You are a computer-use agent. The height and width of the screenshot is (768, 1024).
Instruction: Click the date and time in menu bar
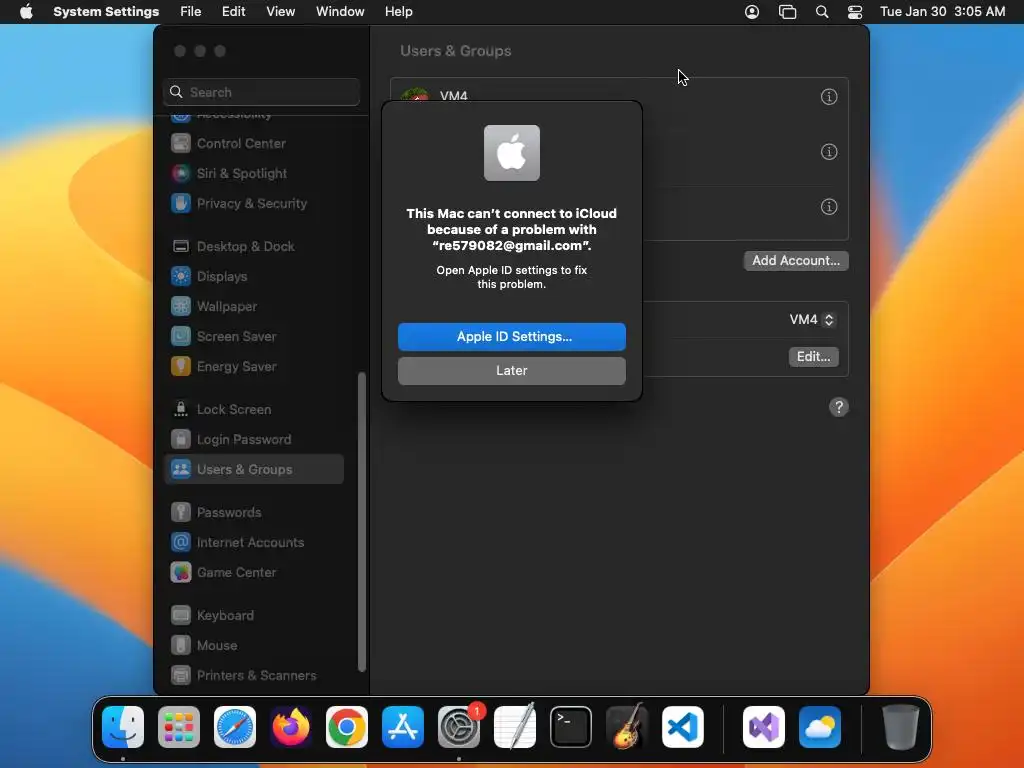coord(942,12)
